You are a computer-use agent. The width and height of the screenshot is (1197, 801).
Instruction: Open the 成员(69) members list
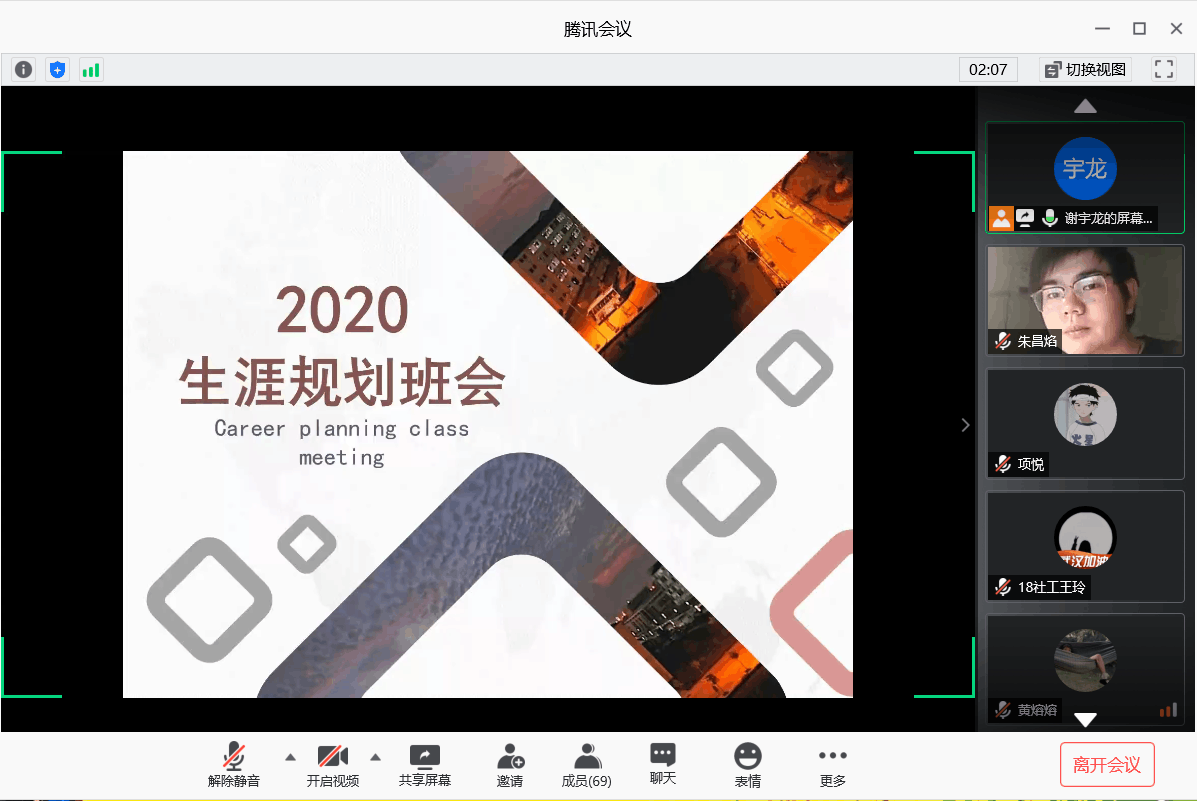tap(587, 765)
